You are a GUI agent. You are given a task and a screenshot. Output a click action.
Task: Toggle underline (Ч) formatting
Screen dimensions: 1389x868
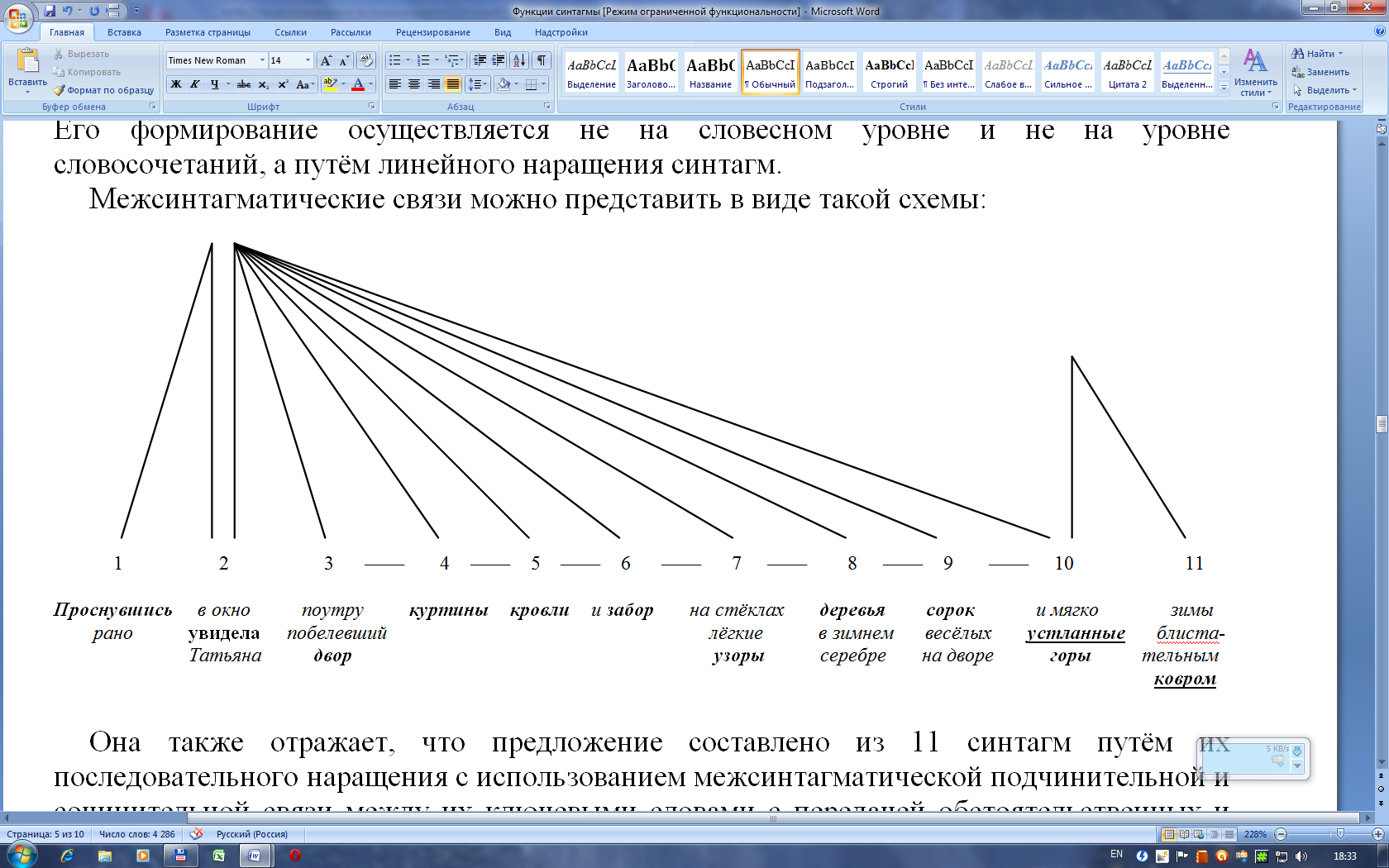(x=214, y=84)
